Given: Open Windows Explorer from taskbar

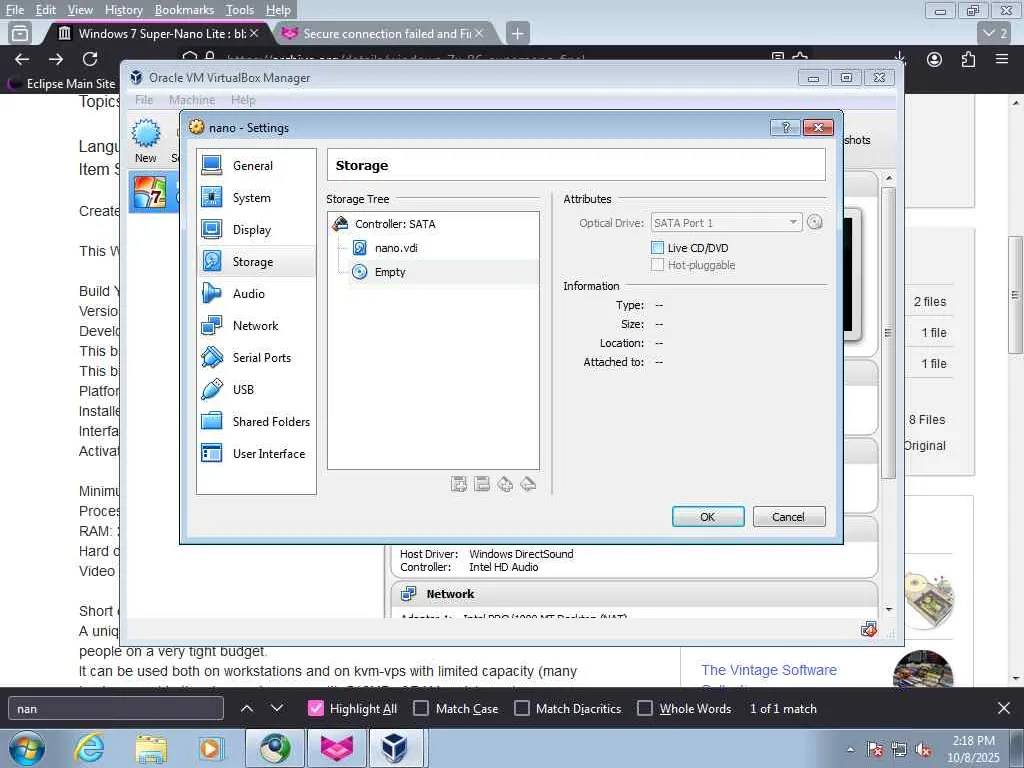Looking at the screenshot, I should [151, 748].
